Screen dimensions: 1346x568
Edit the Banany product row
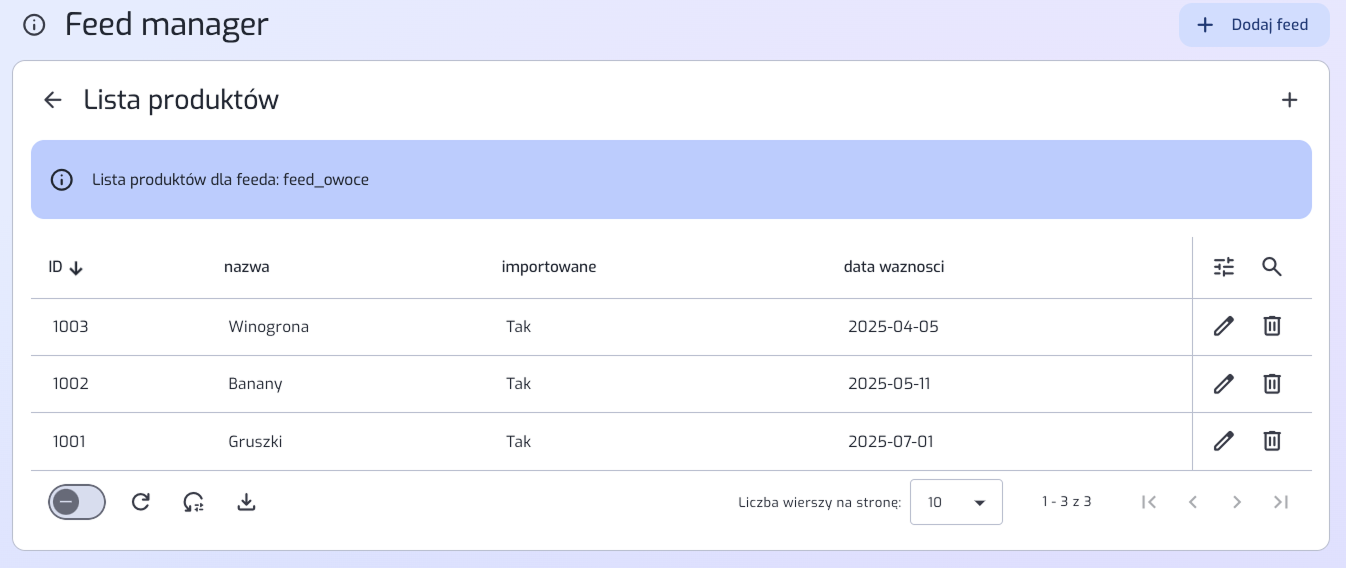(x=1224, y=384)
